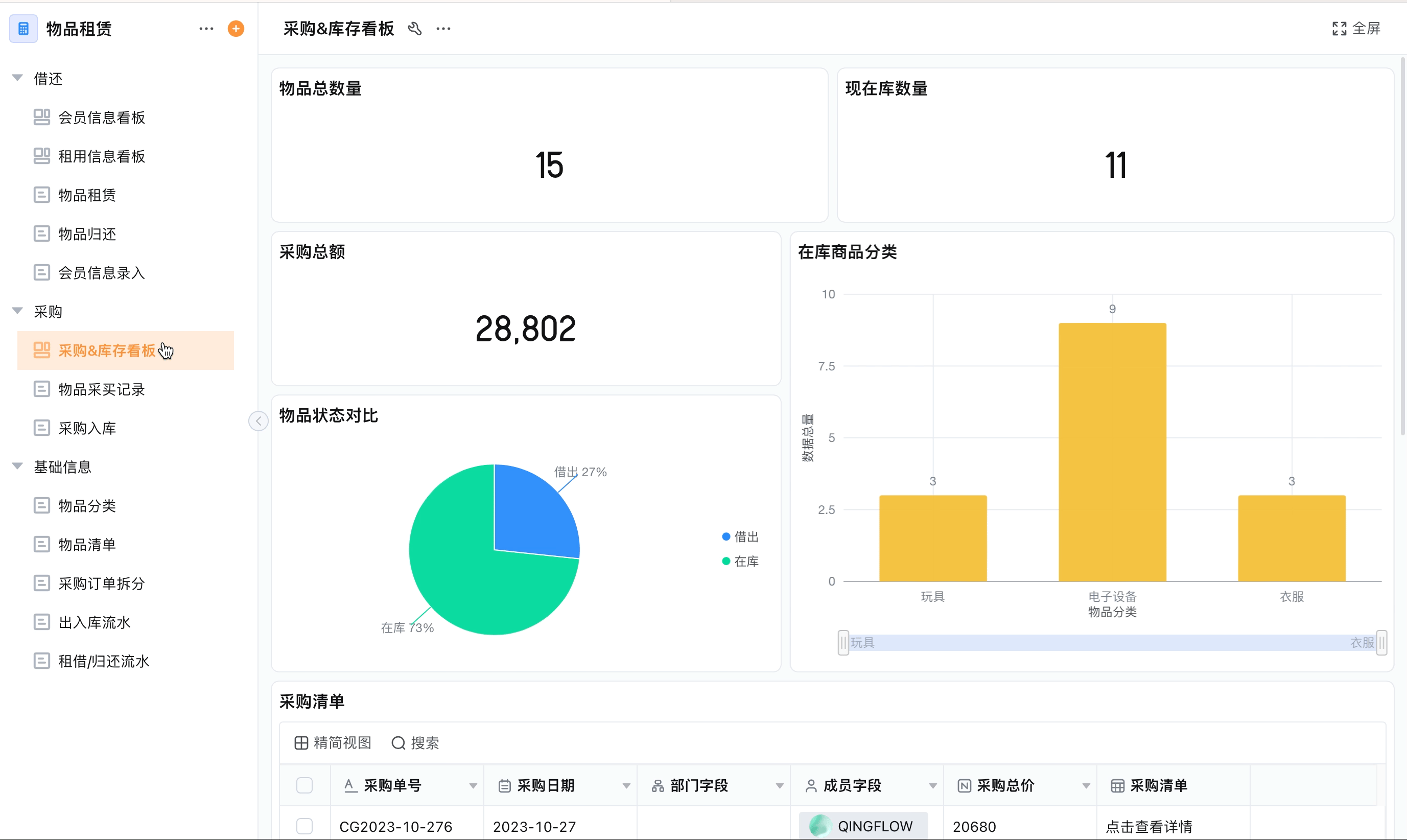
Task: Click the 会员信息录入 form icon
Action: click(42, 273)
